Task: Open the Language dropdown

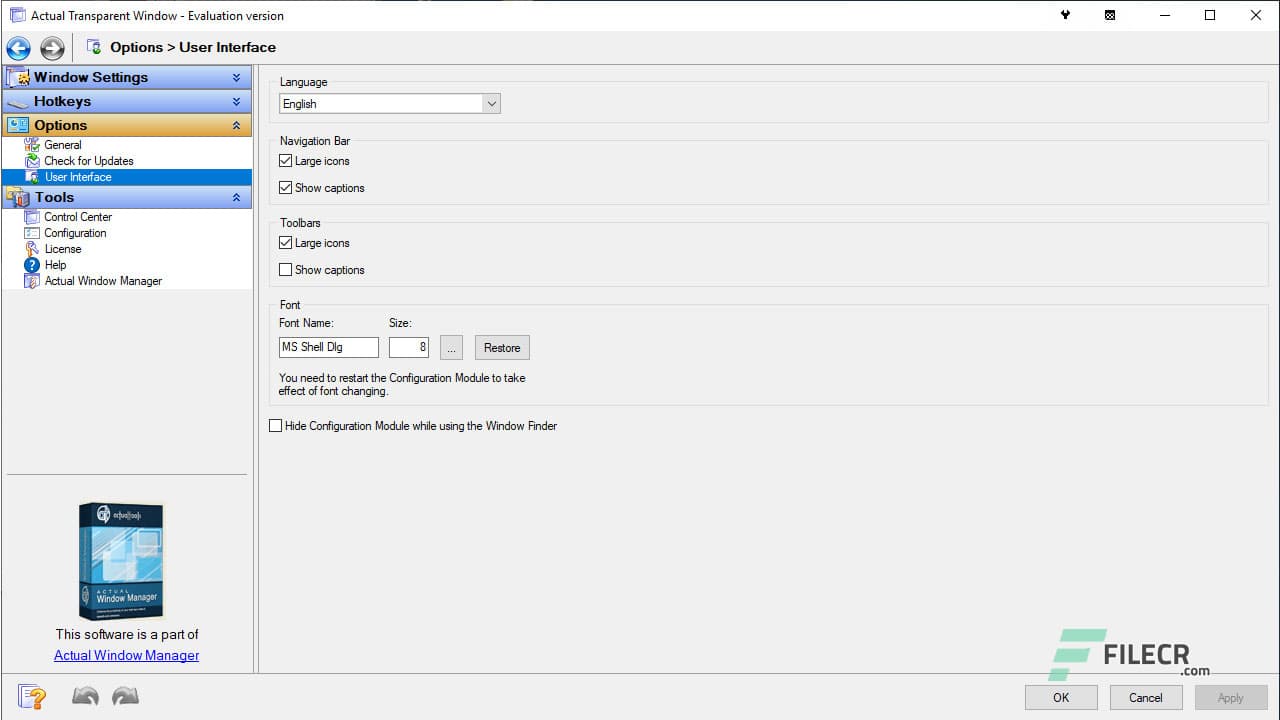Action: click(x=491, y=103)
